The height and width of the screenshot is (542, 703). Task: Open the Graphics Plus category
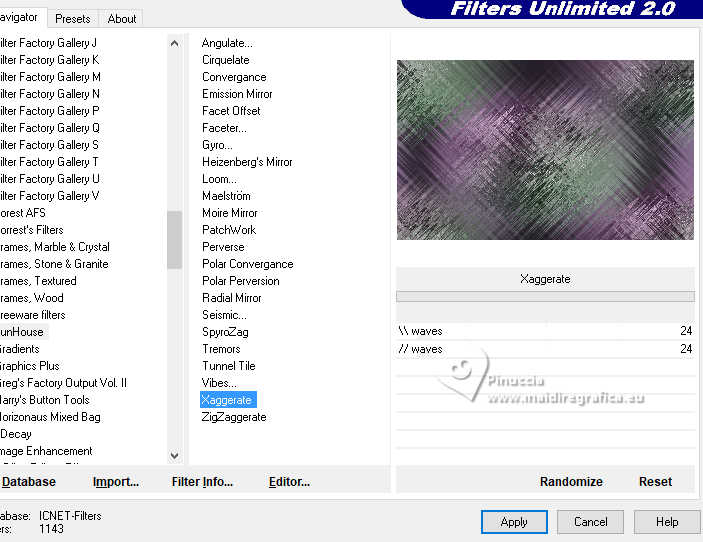coord(30,367)
